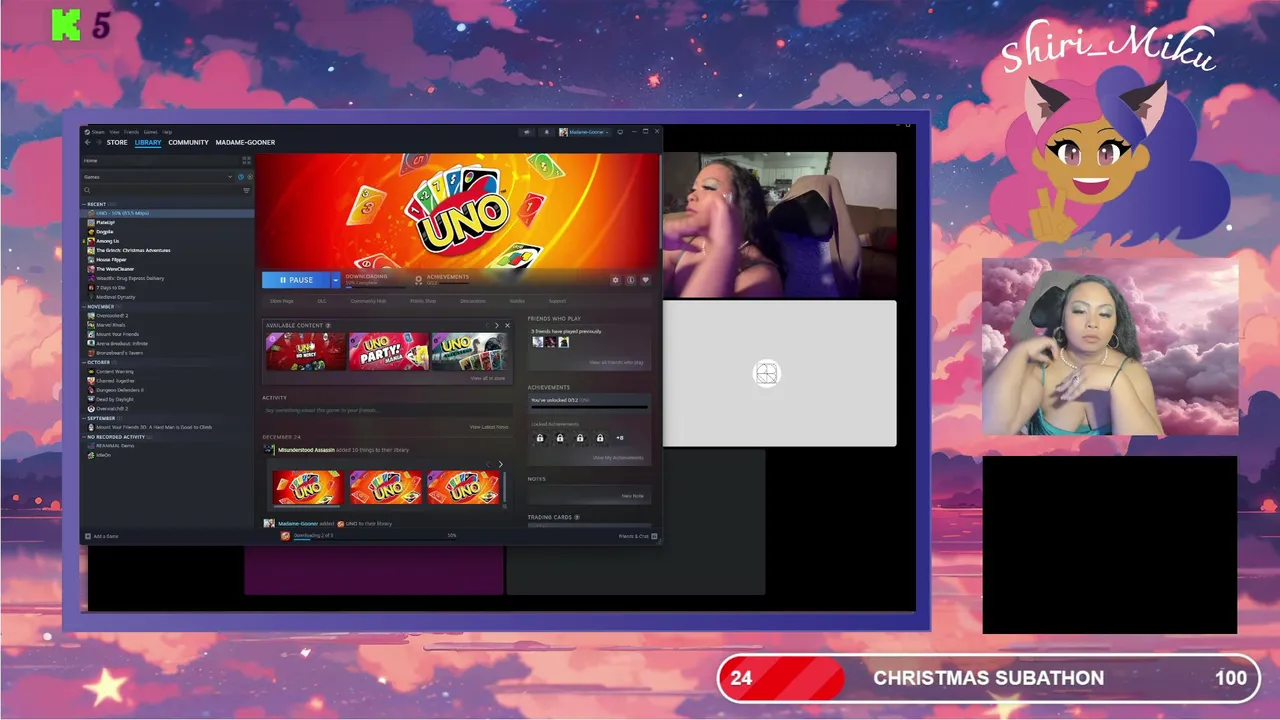Select House Flipper in the library
This screenshot has height=720, width=1280.
[x=111, y=259]
